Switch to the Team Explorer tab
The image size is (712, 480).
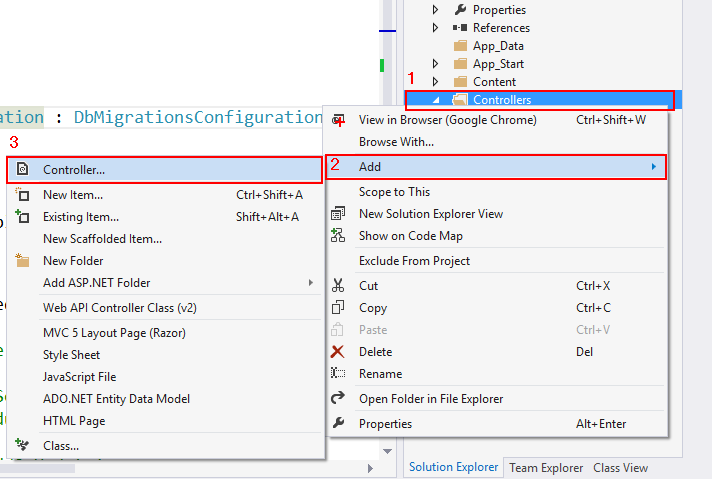(546, 468)
